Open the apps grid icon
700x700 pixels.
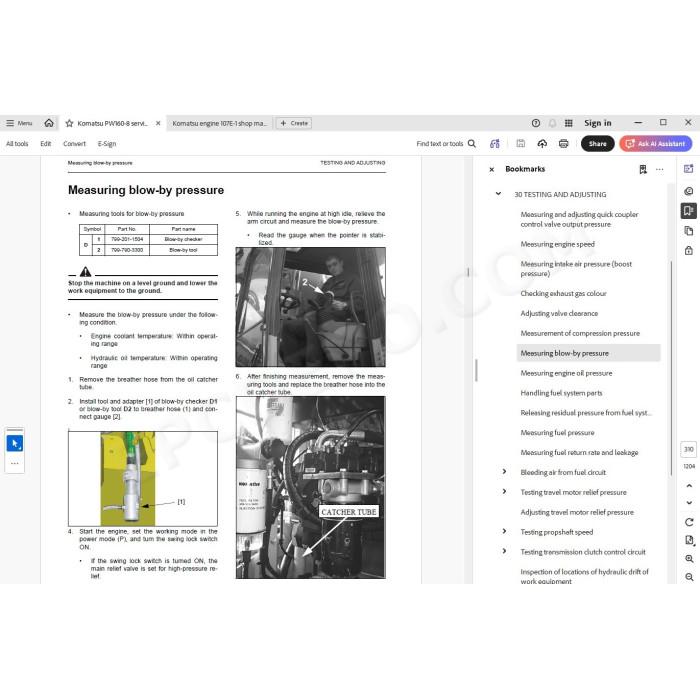(x=568, y=123)
